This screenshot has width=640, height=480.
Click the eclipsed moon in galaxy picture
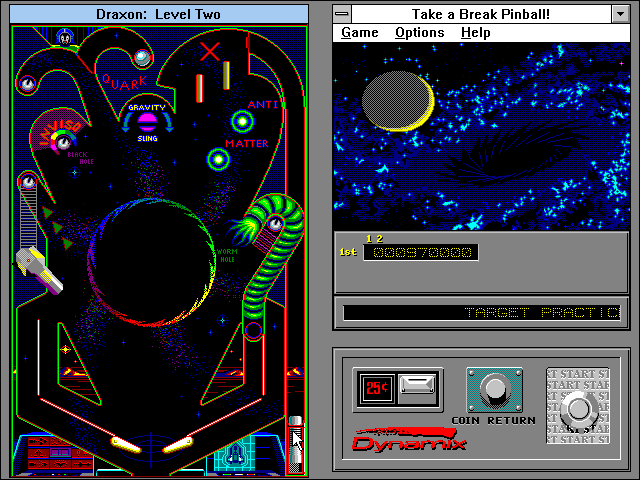point(398,101)
